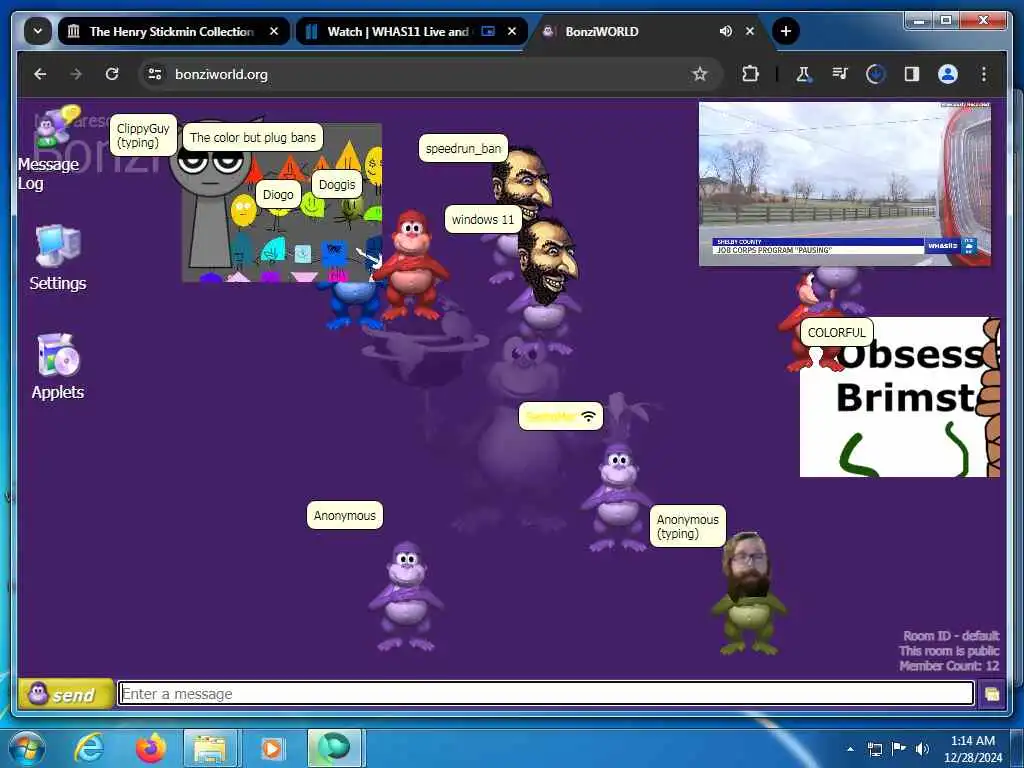Click the Anonymous name tag above purple Bonzi
The image size is (1024, 768).
pyautogui.click(x=345, y=515)
